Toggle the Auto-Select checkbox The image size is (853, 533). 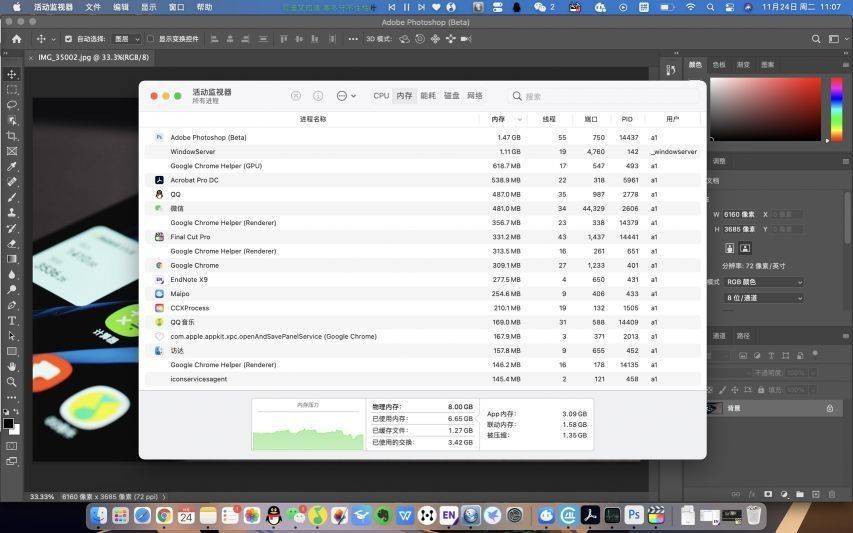[x=69, y=39]
